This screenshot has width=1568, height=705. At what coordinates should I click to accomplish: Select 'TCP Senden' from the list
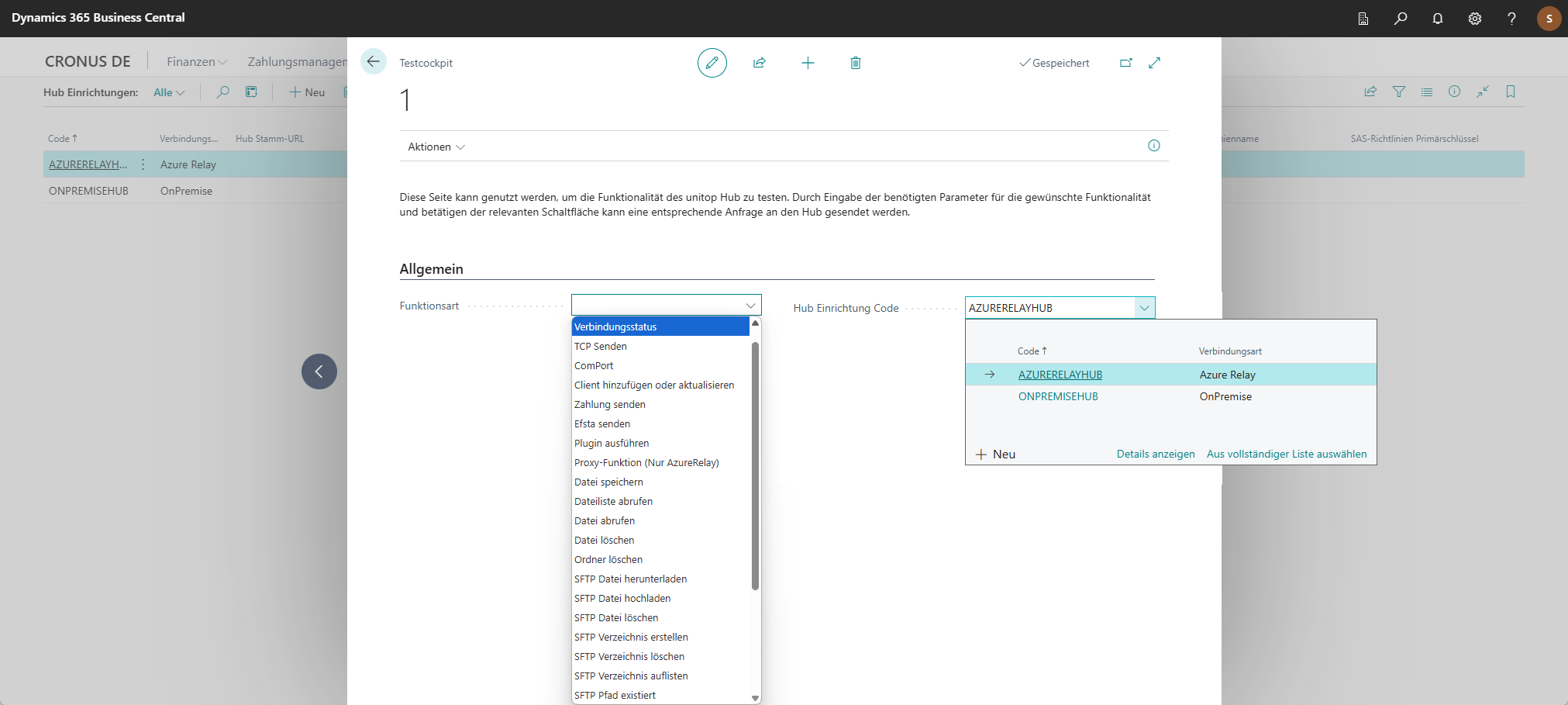pyautogui.click(x=601, y=347)
